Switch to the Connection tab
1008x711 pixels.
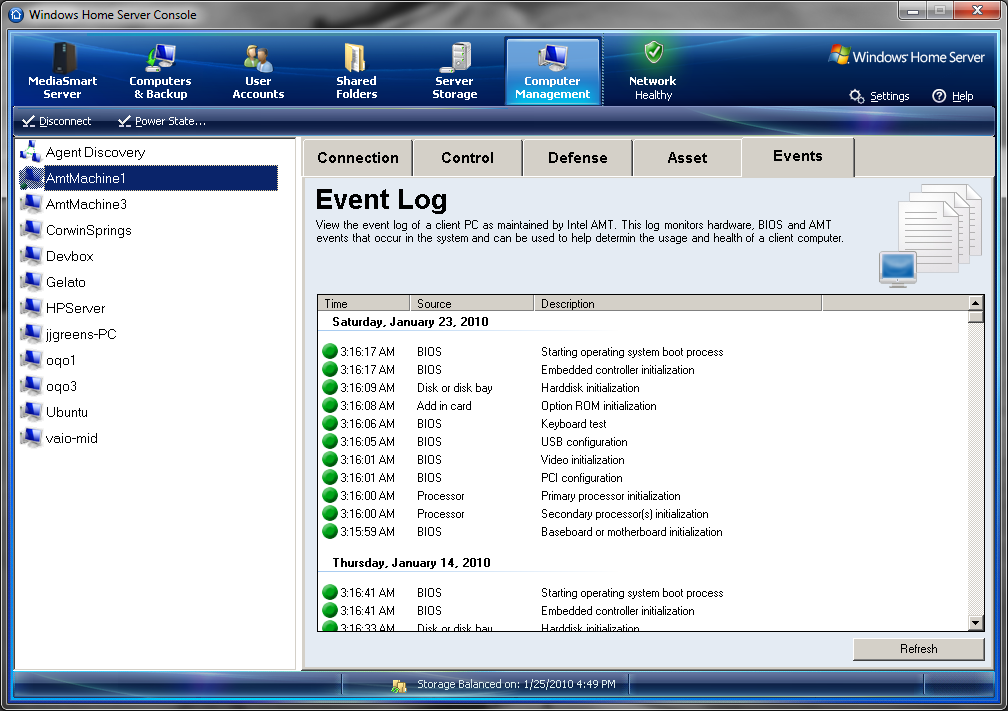[x=357, y=158]
